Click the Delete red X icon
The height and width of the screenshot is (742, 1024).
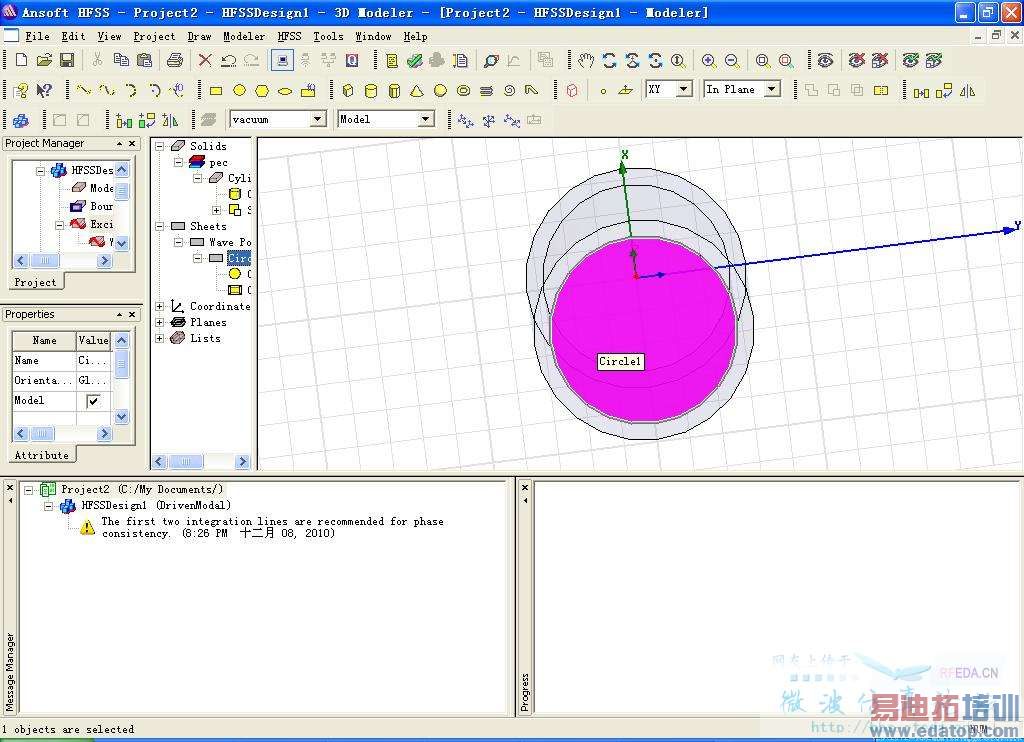click(205, 60)
